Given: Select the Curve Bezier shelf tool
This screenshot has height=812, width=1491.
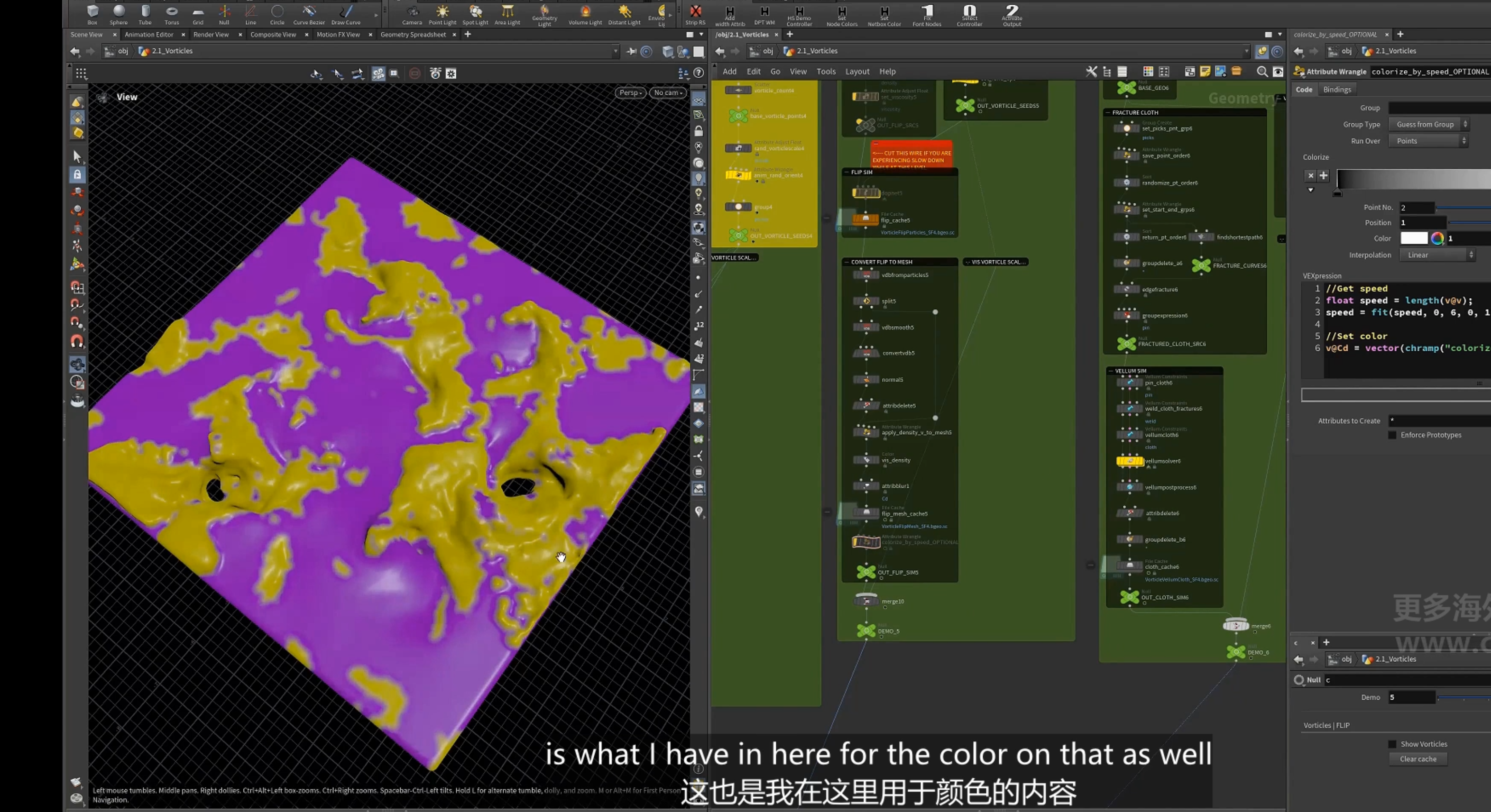Looking at the screenshot, I should pyautogui.click(x=309, y=15).
